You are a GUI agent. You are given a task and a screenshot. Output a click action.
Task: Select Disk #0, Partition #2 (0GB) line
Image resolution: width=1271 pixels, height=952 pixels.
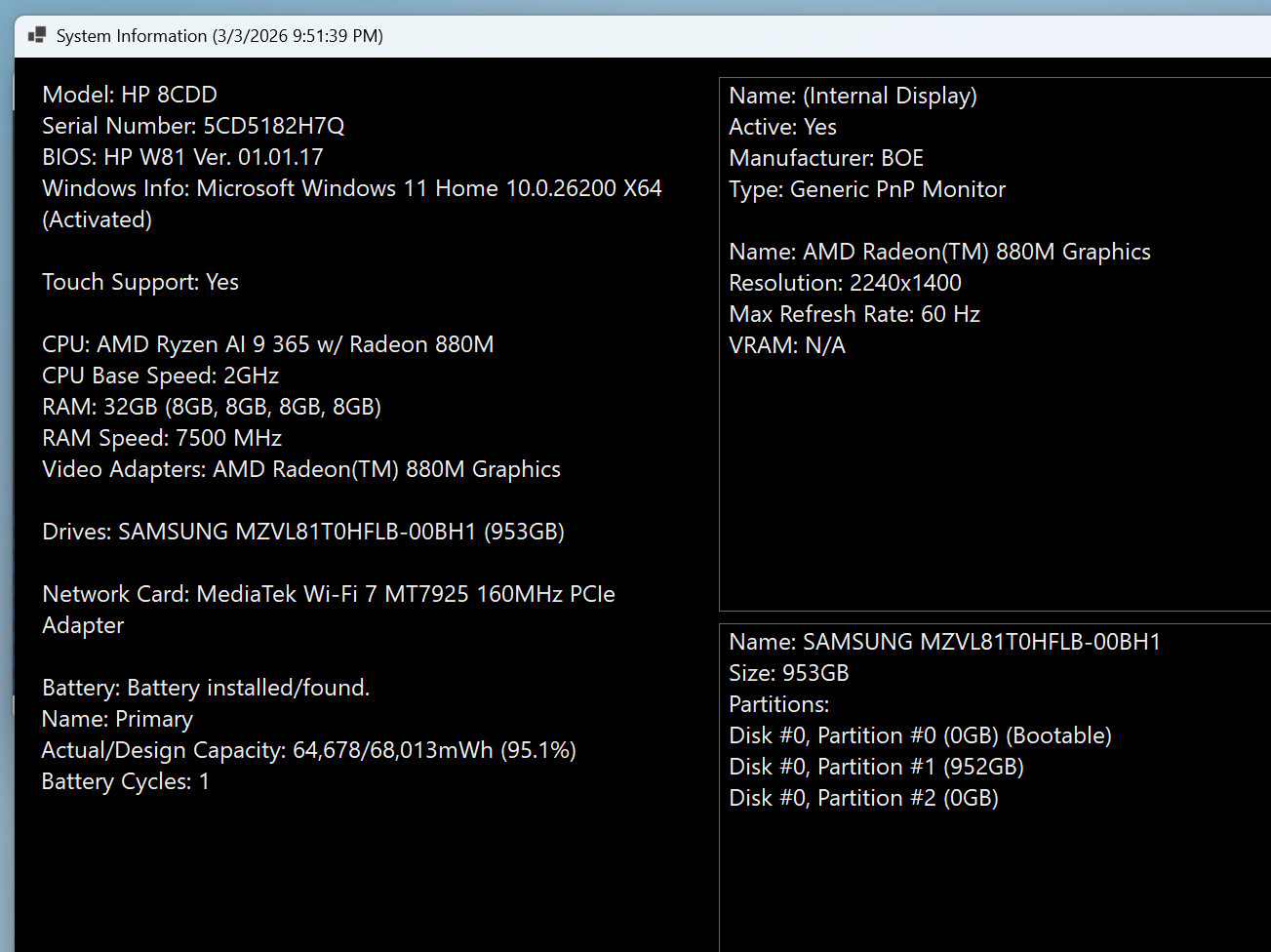point(864,798)
